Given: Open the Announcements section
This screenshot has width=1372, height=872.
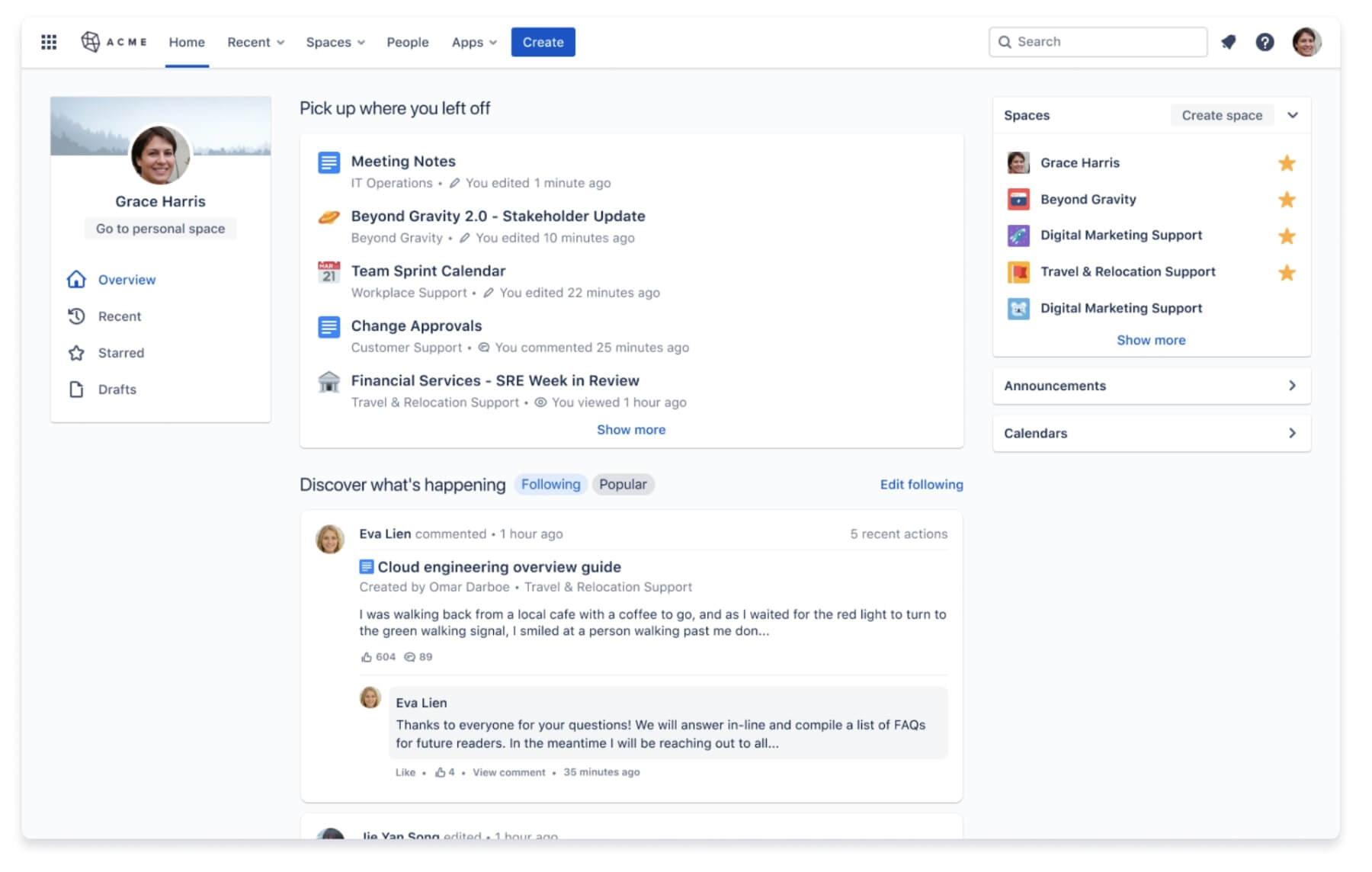Looking at the screenshot, I should coord(1150,386).
